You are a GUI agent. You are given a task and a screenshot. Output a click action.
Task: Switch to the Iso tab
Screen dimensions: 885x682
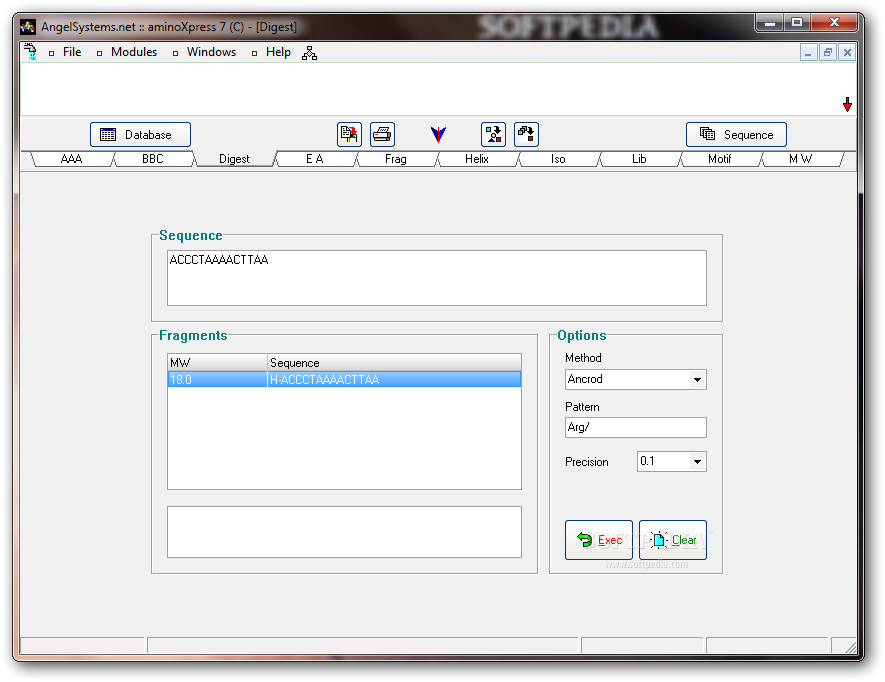click(x=558, y=159)
